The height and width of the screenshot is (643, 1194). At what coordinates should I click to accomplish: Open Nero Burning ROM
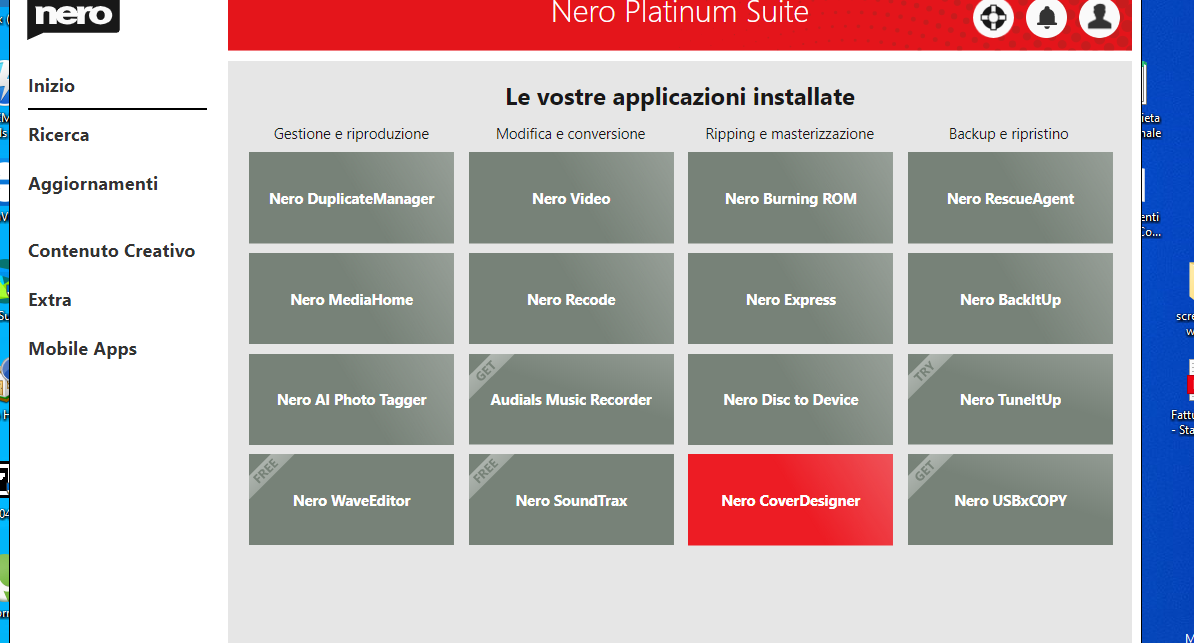[790, 198]
